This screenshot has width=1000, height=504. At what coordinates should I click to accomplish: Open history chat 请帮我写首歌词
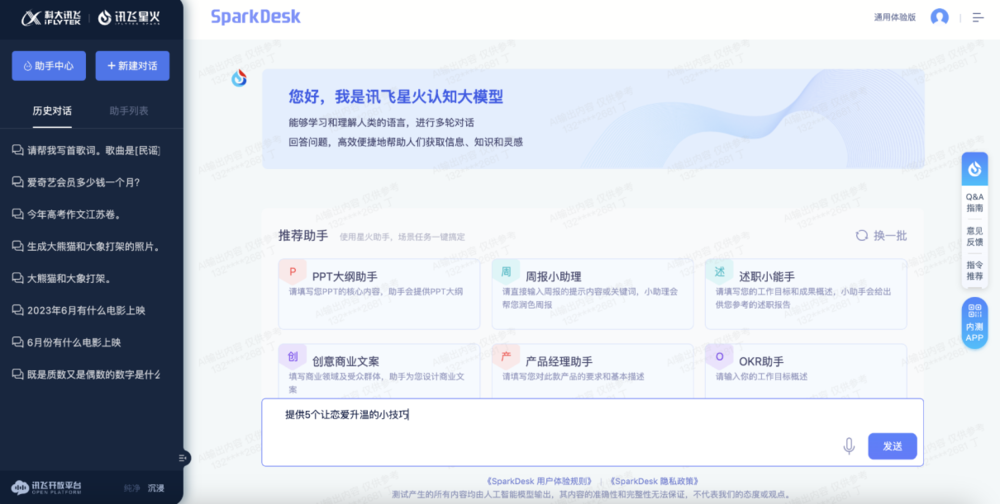(x=87, y=151)
